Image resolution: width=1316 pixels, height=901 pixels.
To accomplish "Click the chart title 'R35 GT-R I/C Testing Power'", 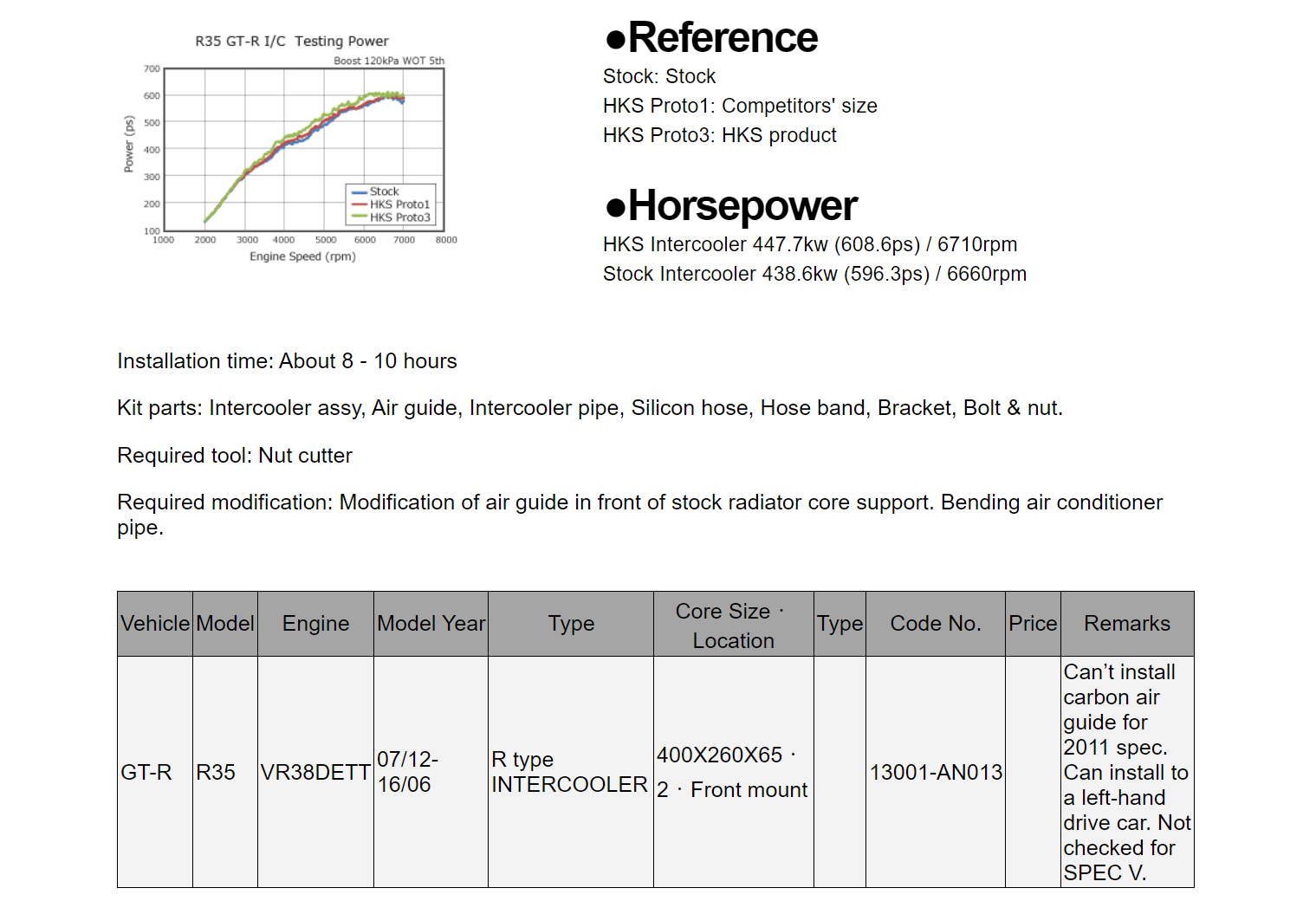I will [292, 41].
